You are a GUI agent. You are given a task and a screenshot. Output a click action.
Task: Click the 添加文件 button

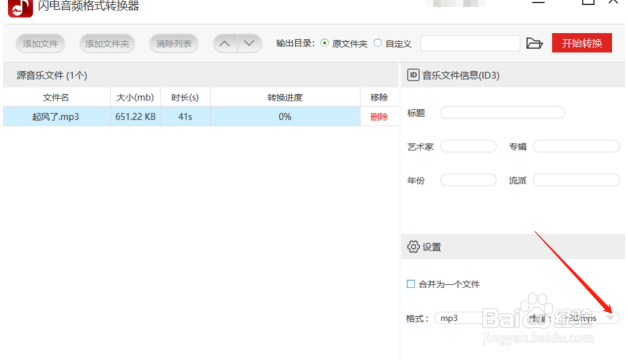tap(40, 44)
